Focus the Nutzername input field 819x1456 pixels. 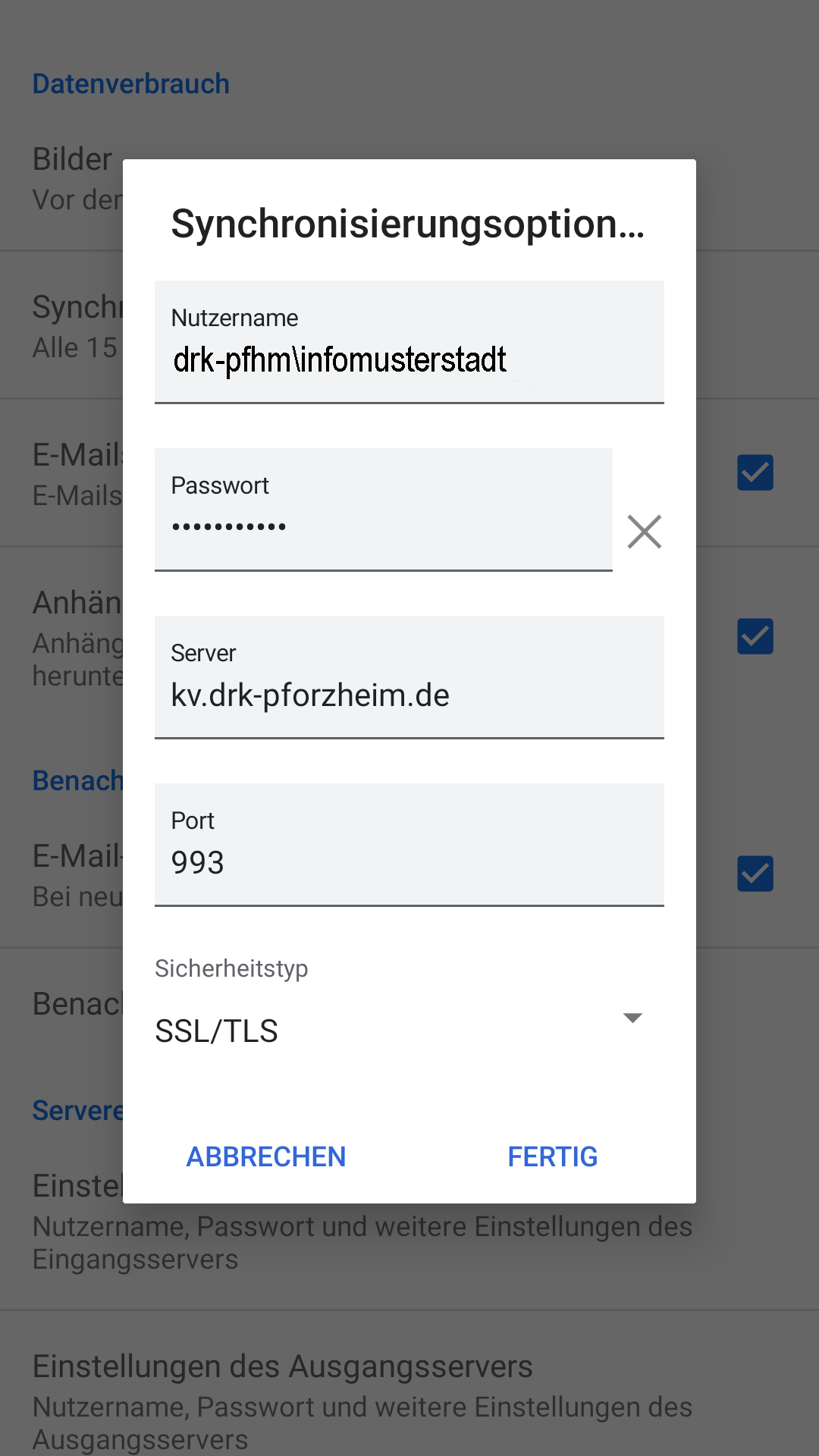409,342
